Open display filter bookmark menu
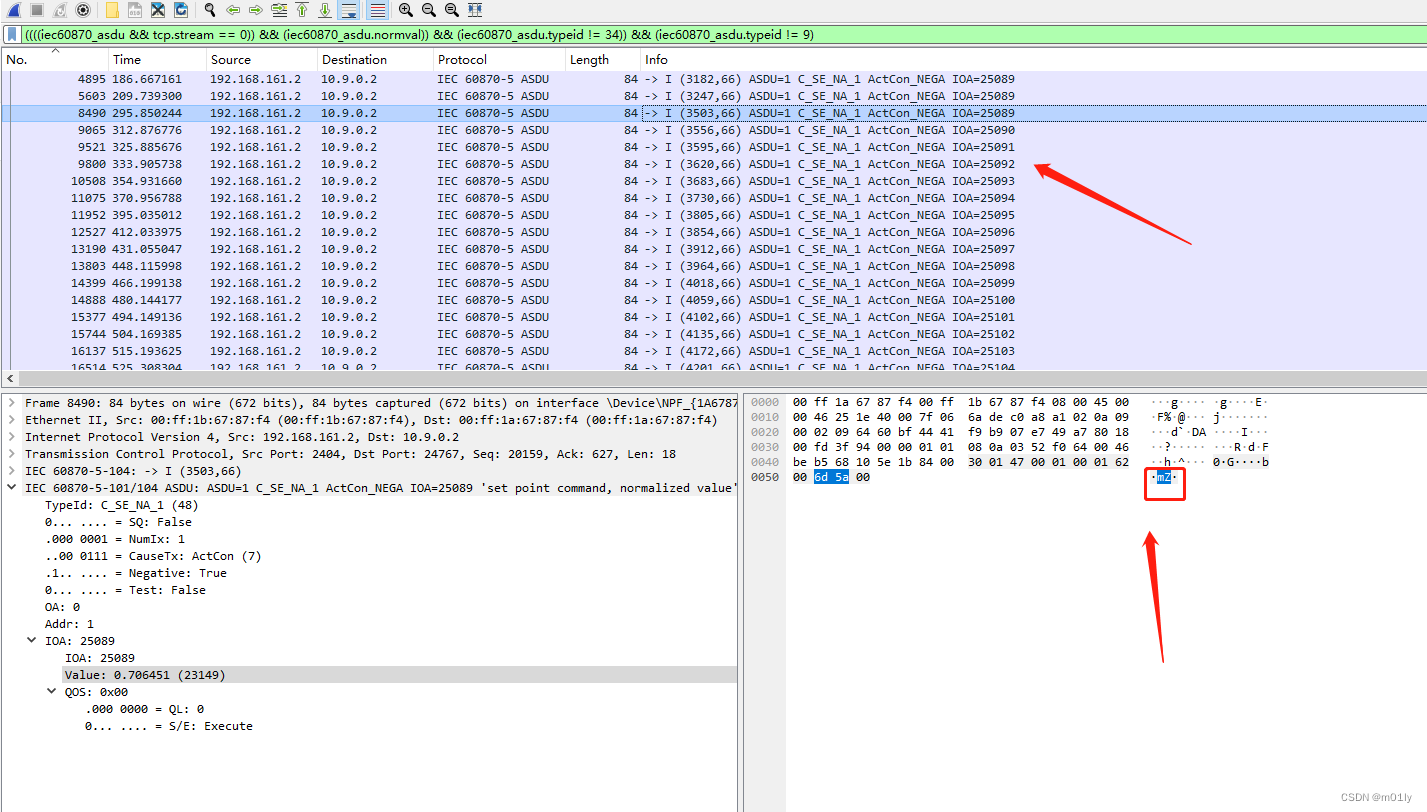1427x812 pixels. pos(12,34)
